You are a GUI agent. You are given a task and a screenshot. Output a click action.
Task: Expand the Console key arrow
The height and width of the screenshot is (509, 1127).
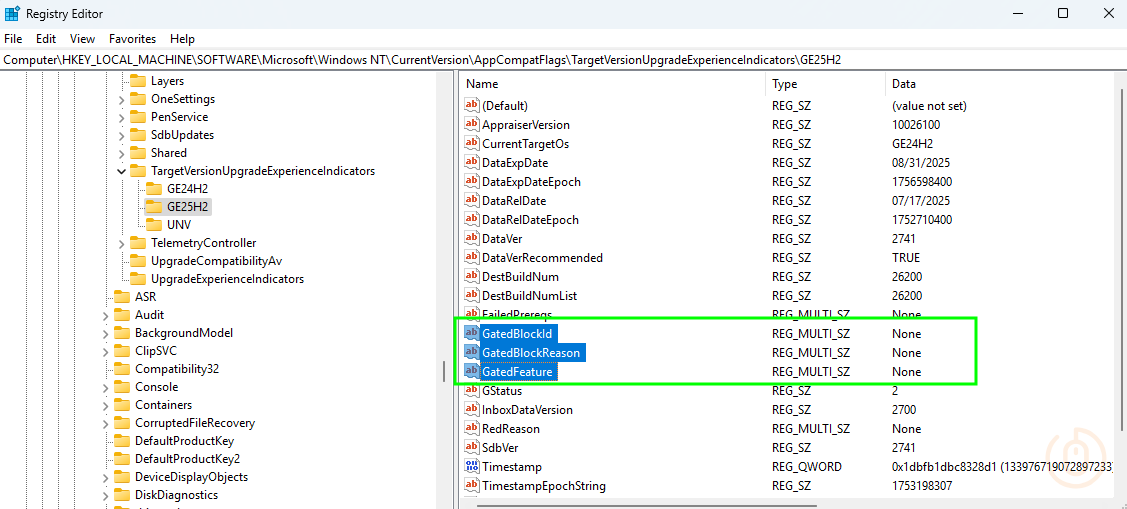(105, 387)
